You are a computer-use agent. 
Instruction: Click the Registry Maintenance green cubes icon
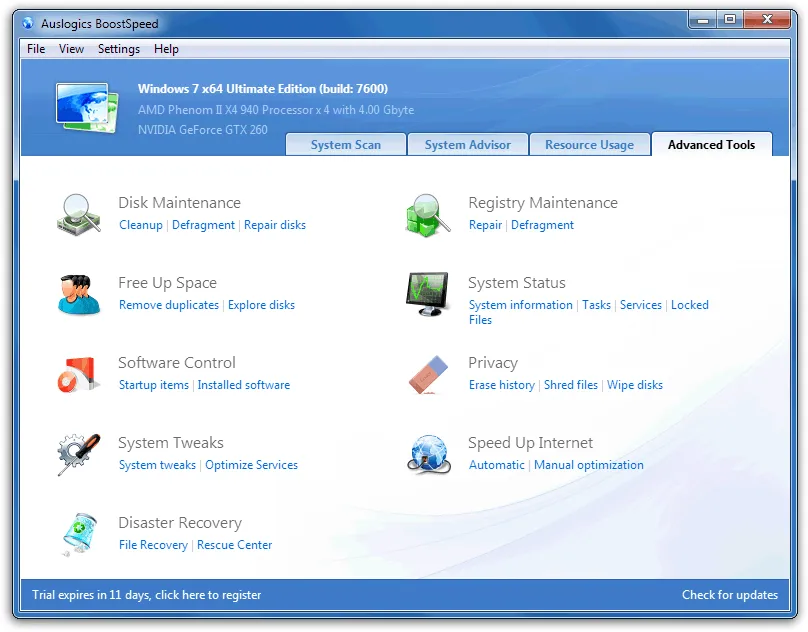pos(428,214)
